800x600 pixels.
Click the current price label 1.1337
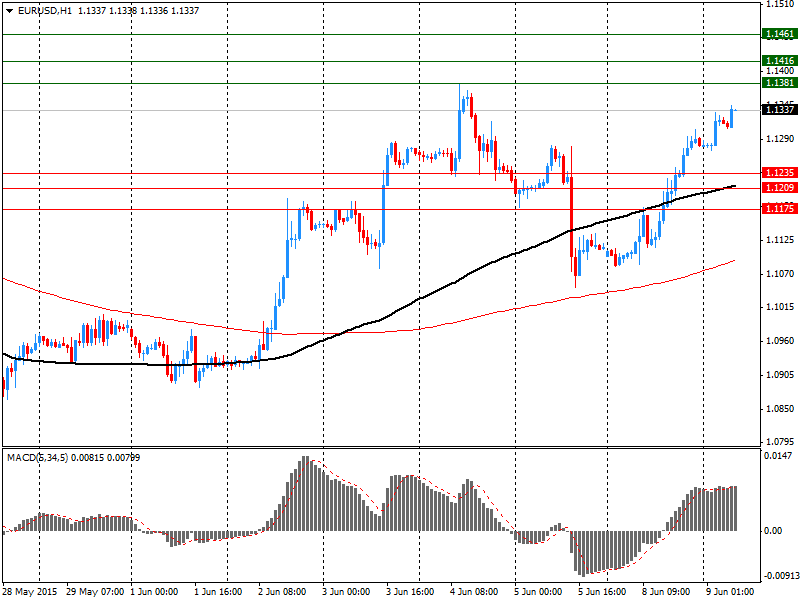780,110
